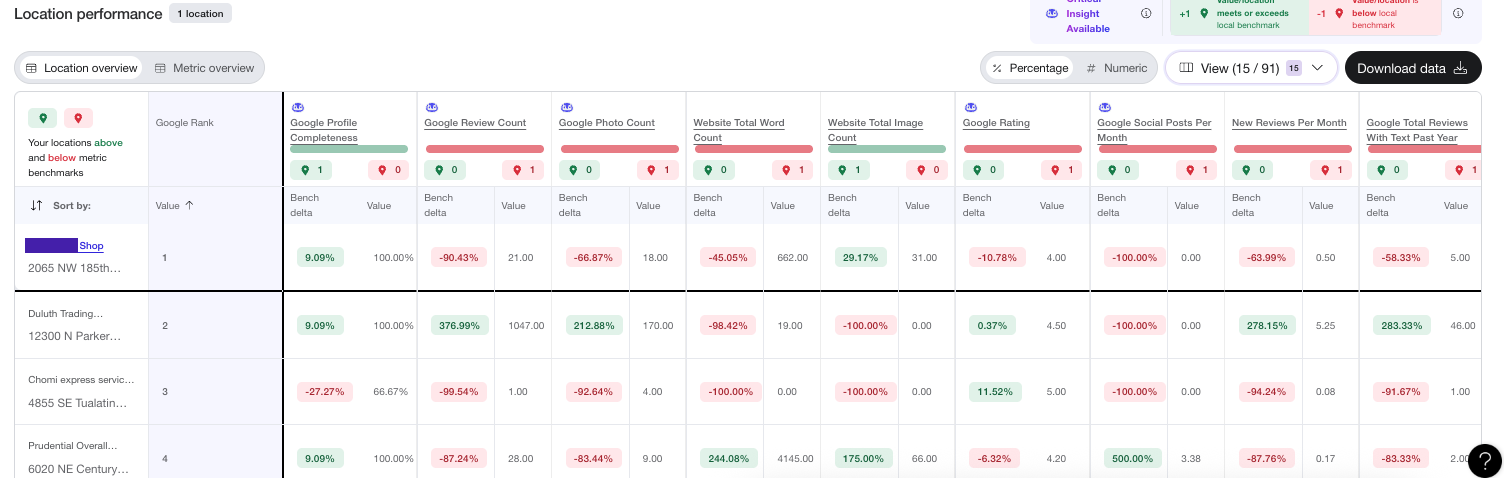Image resolution: width=1504 pixels, height=478 pixels.
Task: Select the Location overview tab
Action: 82,68
